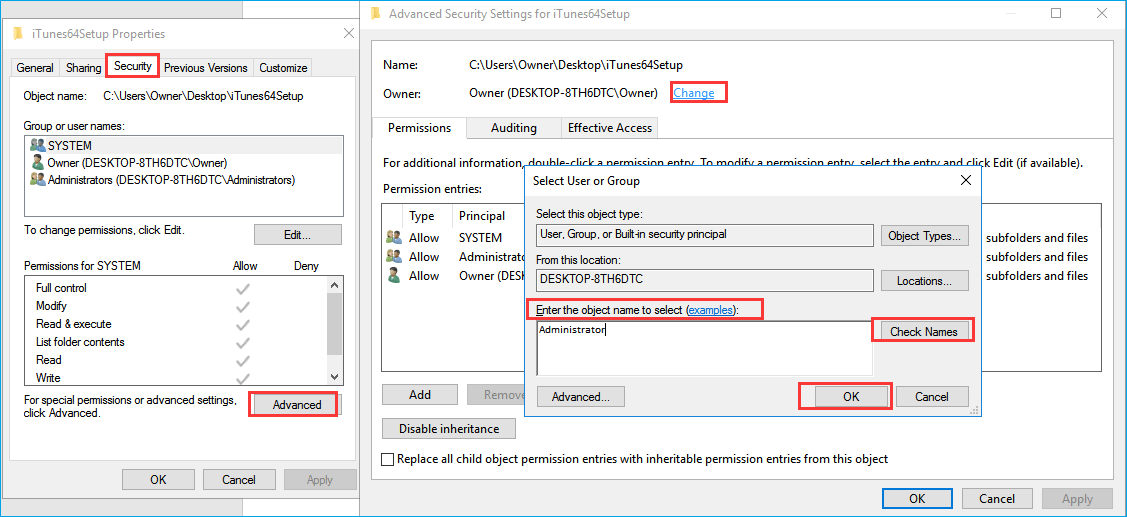The image size is (1127, 517).
Task: Switch to the Auditing tab
Action: coord(513,128)
